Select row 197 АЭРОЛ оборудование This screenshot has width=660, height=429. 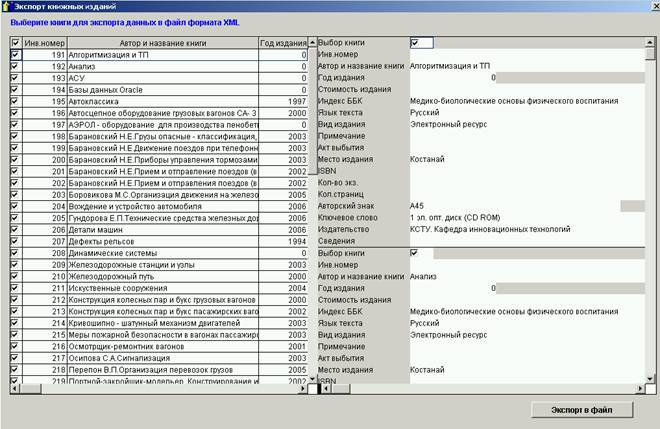coord(163,125)
